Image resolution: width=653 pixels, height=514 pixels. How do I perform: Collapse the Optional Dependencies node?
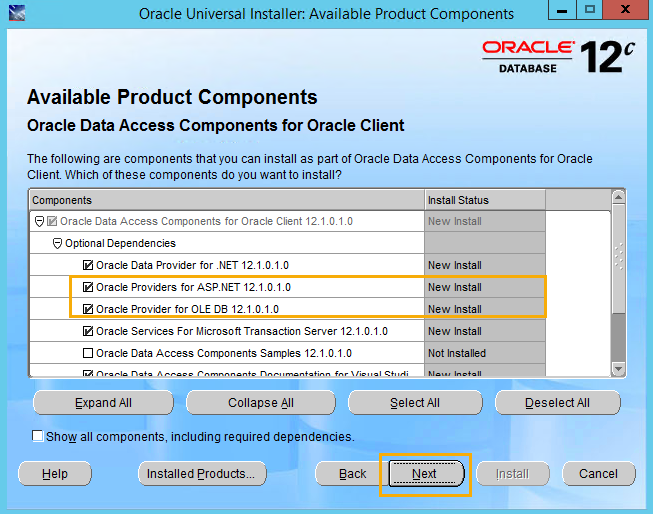click(57, 243)
